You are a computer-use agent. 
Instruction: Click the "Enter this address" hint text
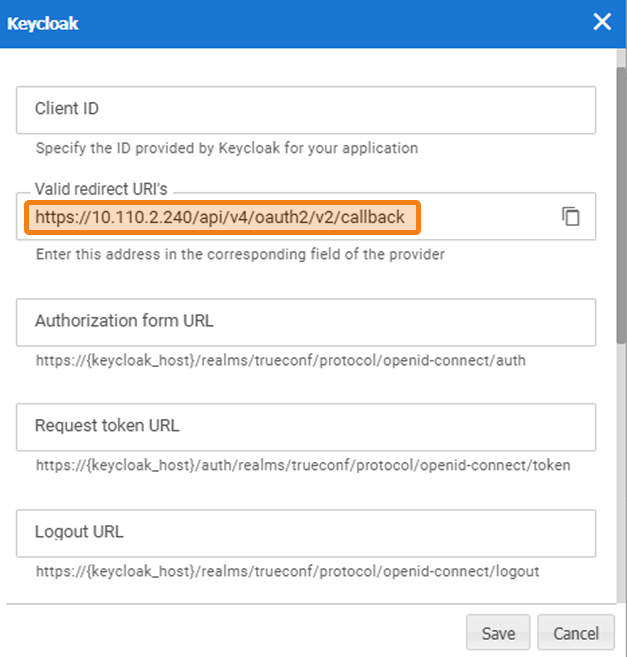point(240,254)
